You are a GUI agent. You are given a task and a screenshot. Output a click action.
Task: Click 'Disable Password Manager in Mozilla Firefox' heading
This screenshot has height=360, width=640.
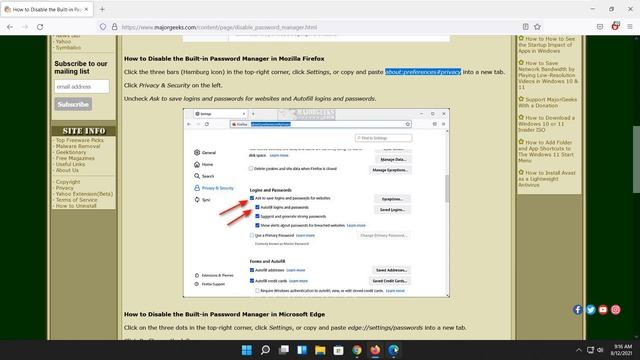point(224,59)
